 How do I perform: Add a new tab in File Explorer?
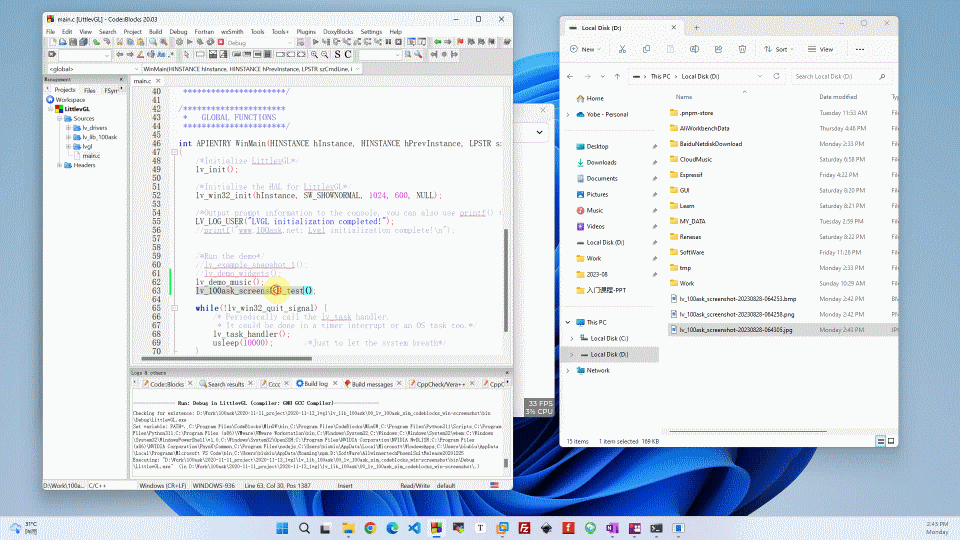tap(696, 28)
